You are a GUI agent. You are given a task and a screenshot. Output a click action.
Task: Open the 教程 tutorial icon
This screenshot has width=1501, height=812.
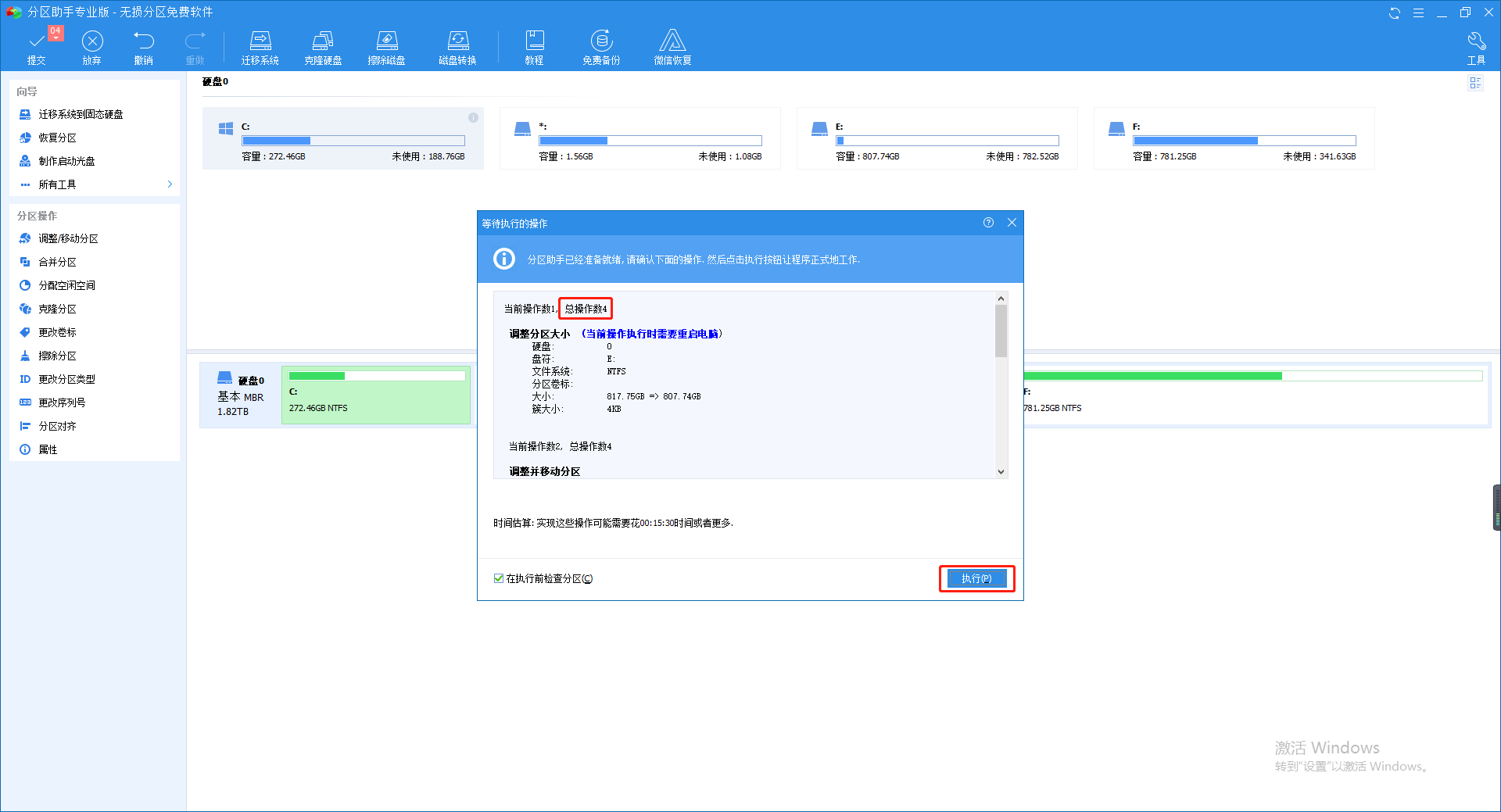(535, 47)
